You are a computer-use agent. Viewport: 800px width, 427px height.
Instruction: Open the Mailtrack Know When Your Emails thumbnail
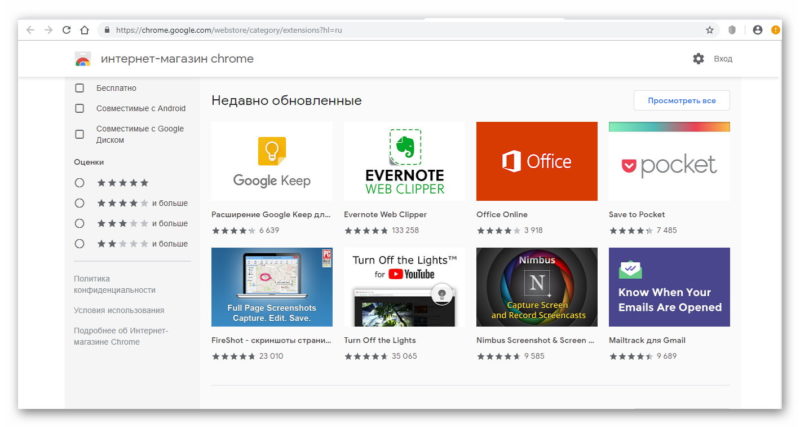tap(669, 287)
